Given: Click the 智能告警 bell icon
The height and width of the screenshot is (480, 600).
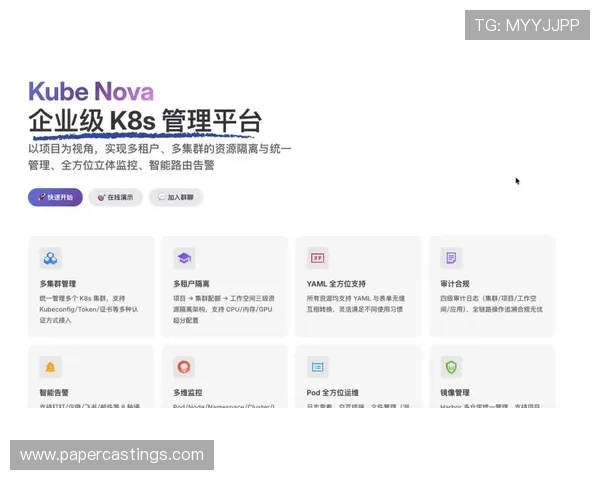Looking at the screenshot, I should click(x=51, y=367).
